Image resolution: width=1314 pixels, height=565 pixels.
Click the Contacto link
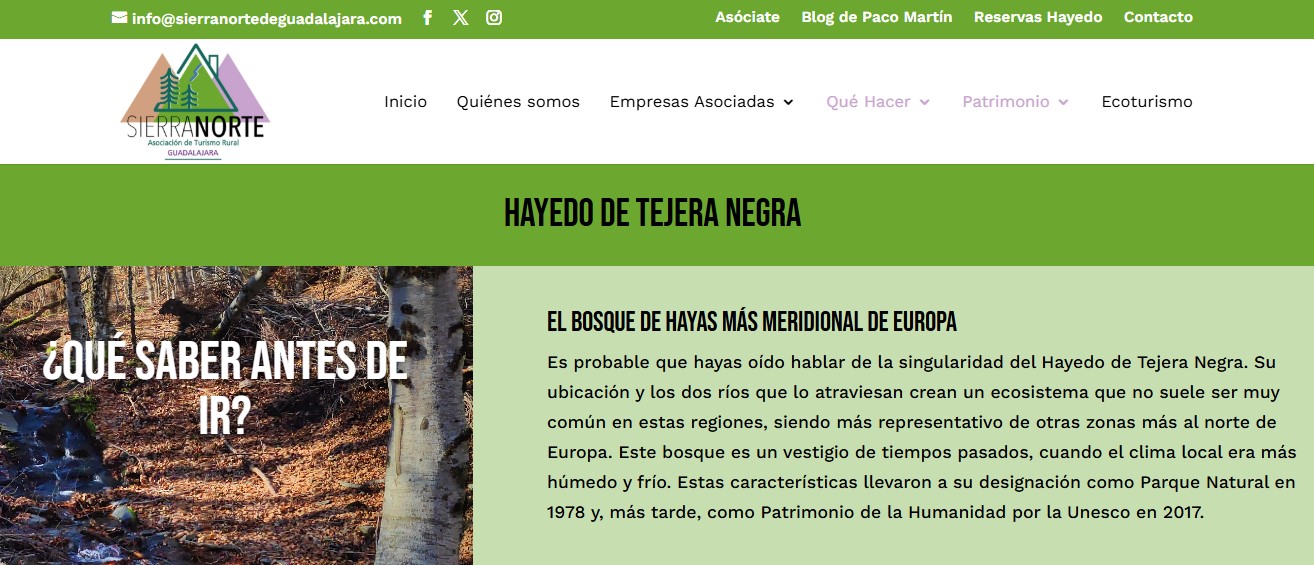(1158, 17)
